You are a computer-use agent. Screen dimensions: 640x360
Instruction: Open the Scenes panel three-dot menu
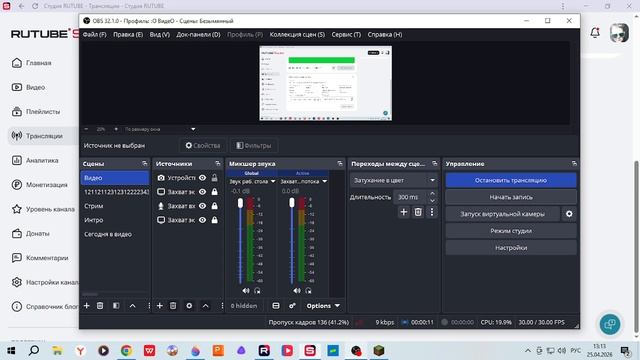pyautogui.click(x=149, y=306)
